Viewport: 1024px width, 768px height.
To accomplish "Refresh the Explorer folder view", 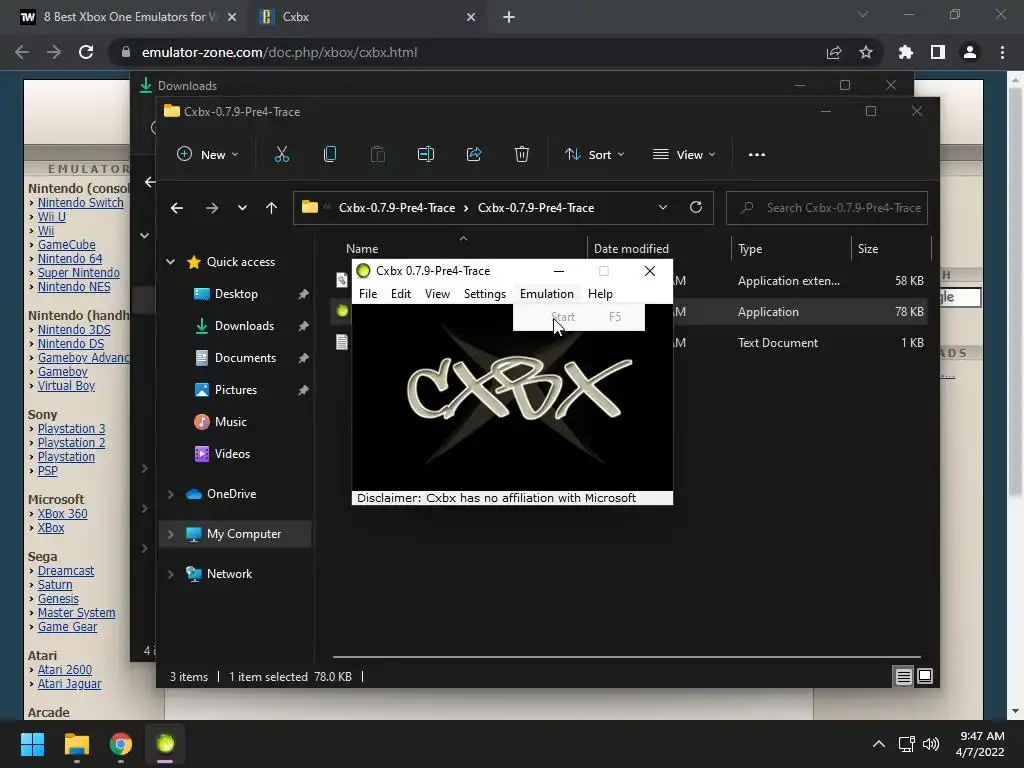I will tap(696, 208).
